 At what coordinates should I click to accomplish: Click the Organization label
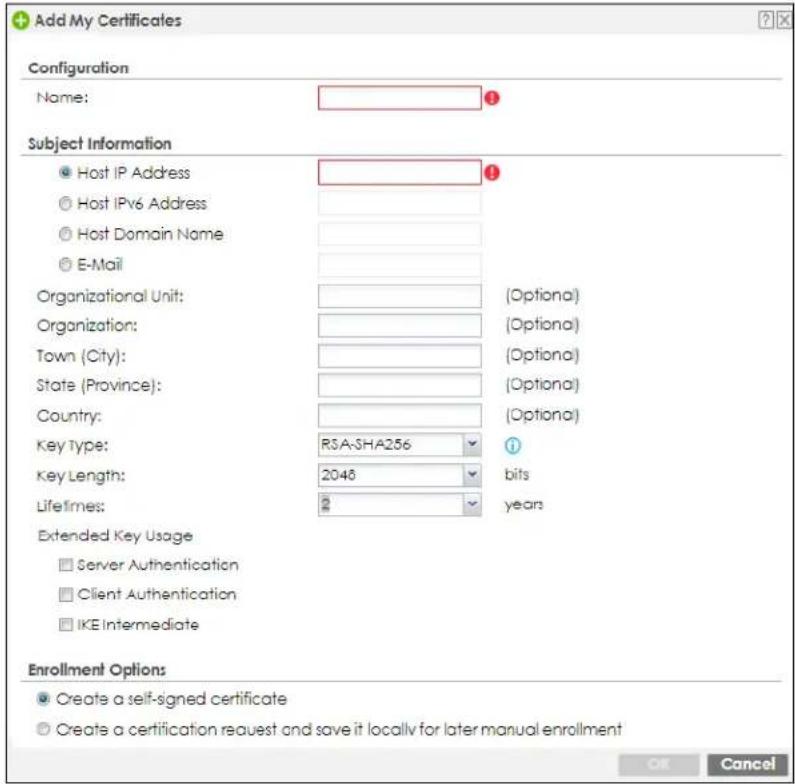[87, 326]
